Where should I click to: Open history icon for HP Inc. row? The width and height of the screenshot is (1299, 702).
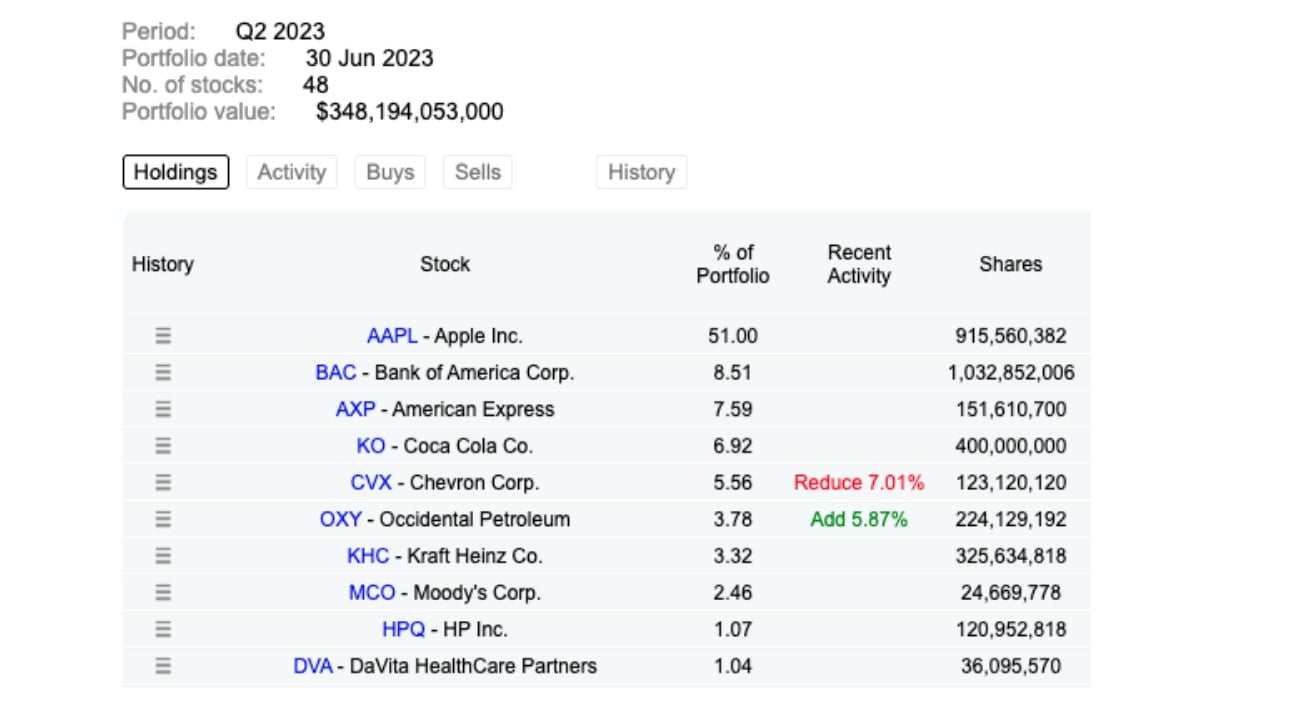pos(163,630)
